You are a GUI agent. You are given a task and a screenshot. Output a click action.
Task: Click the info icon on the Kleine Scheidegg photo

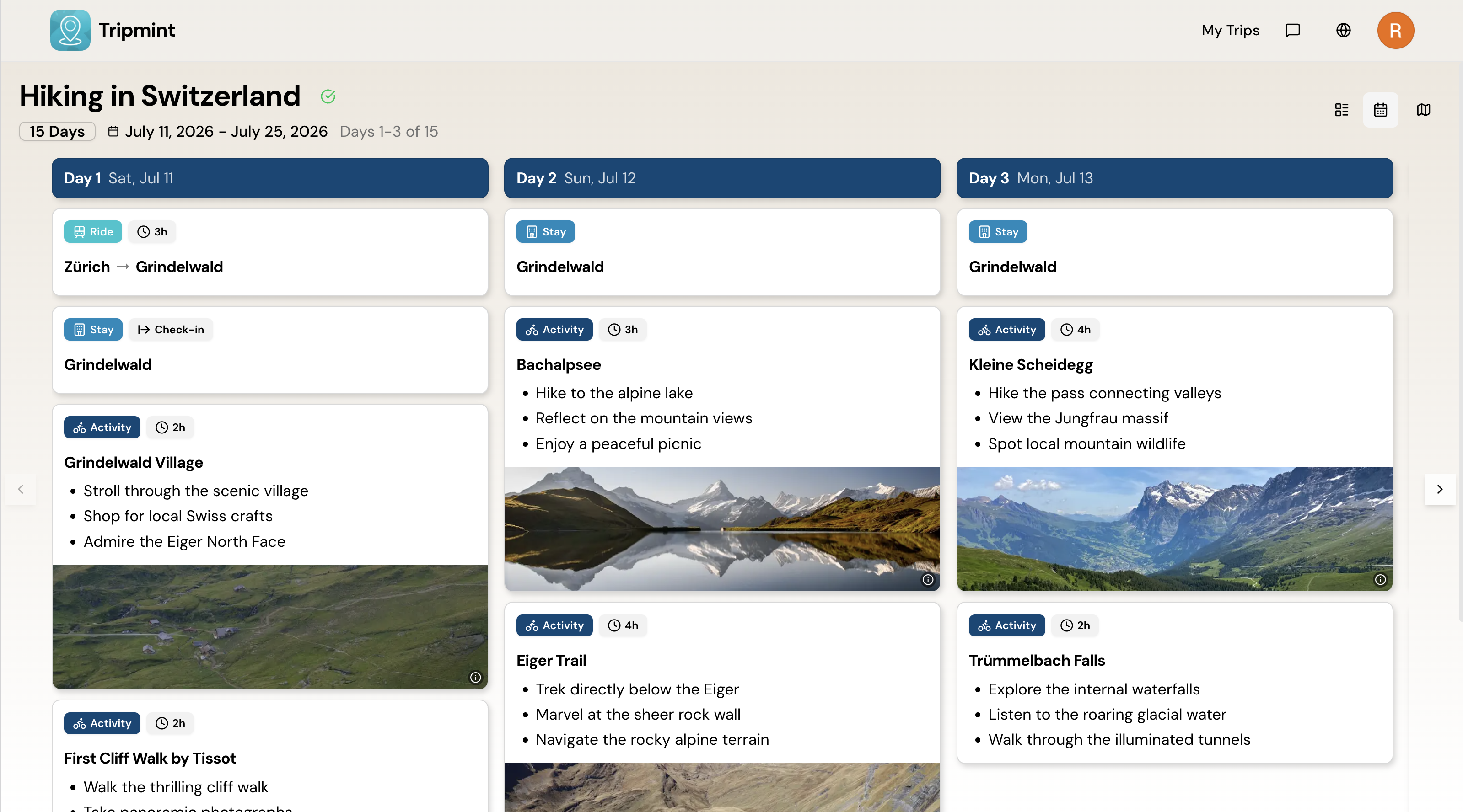coord(1381,579)
